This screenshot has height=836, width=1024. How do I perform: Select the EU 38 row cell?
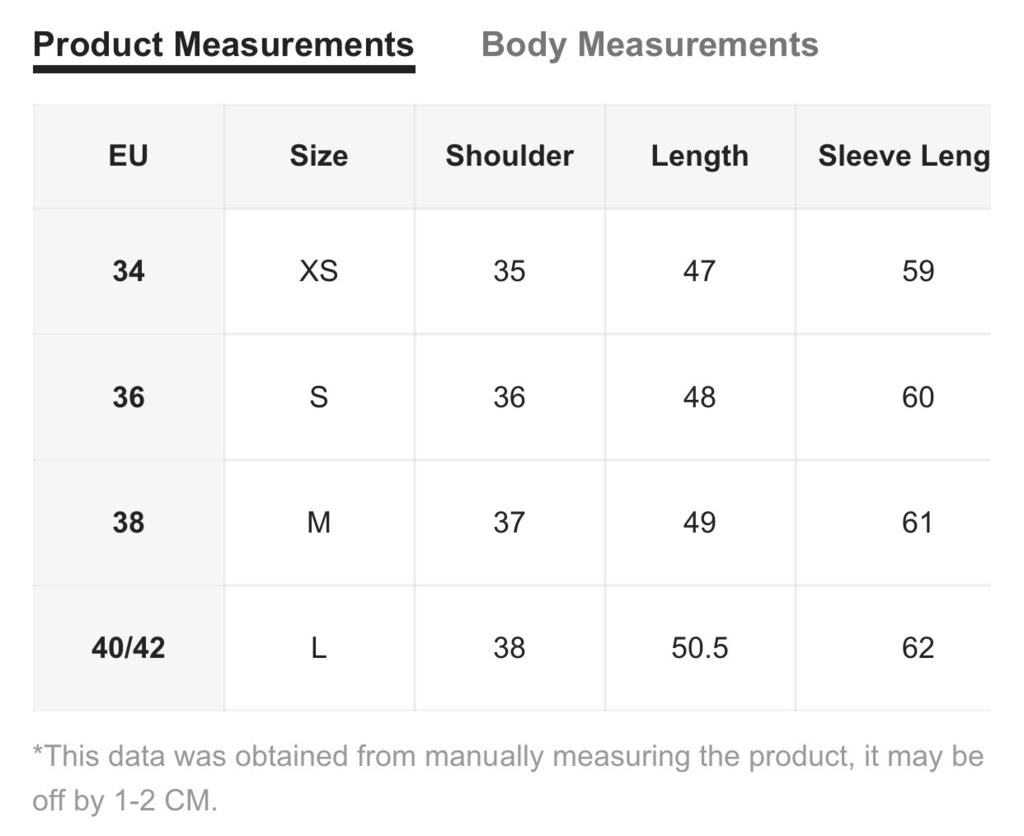coord(129,522)
